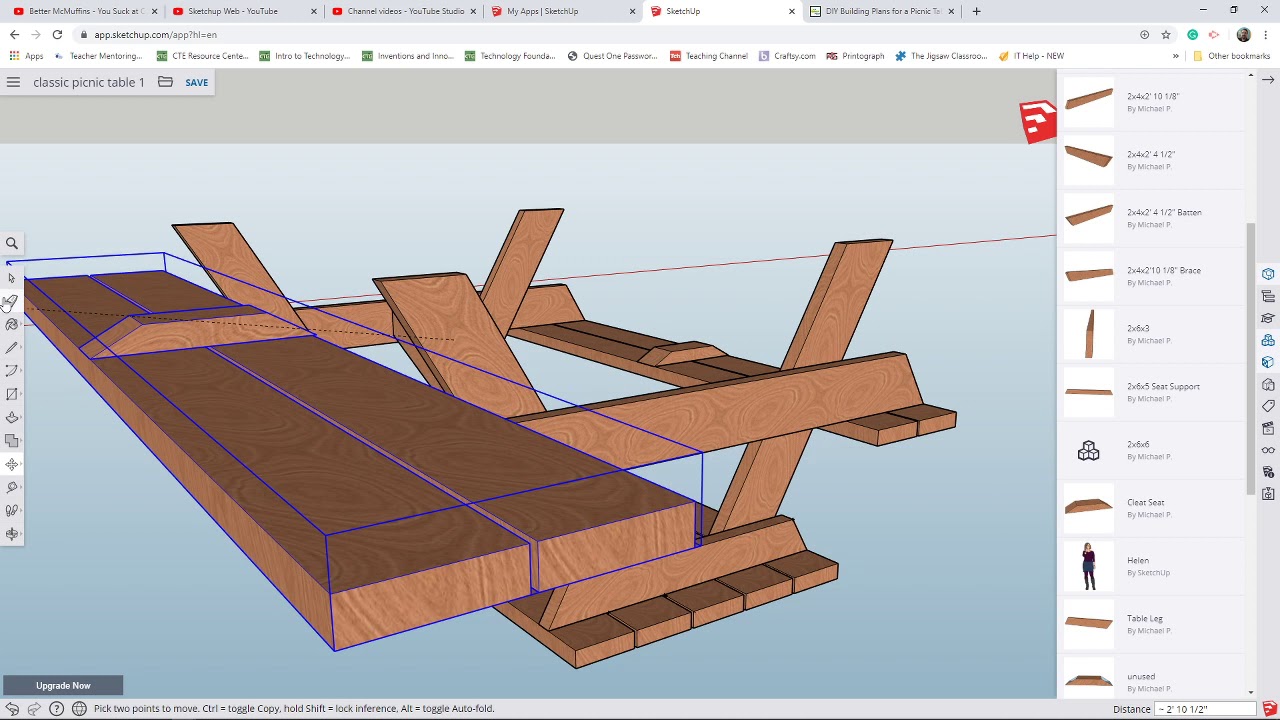Click the undo arrow in status bar
1280x720 pixels.
12,709
